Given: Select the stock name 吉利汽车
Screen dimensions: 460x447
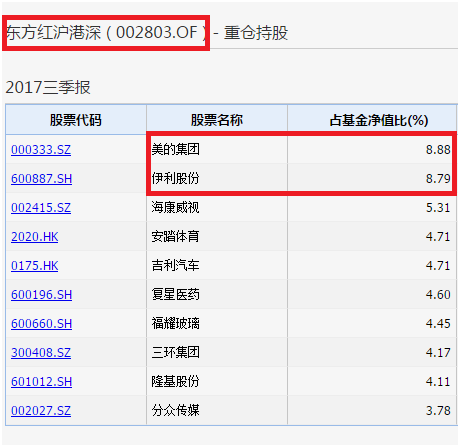Looking at the screenshot, I should pos(176,265).
